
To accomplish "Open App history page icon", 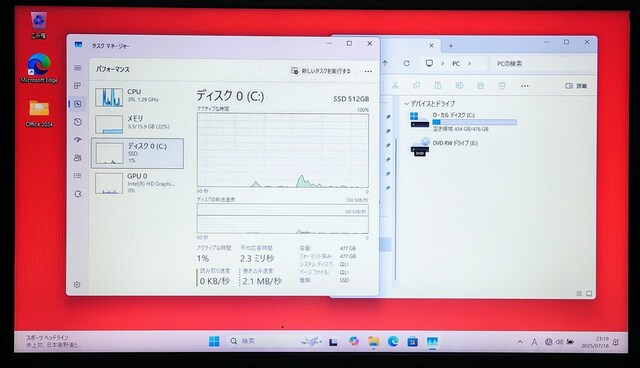I will coord(78,122).
